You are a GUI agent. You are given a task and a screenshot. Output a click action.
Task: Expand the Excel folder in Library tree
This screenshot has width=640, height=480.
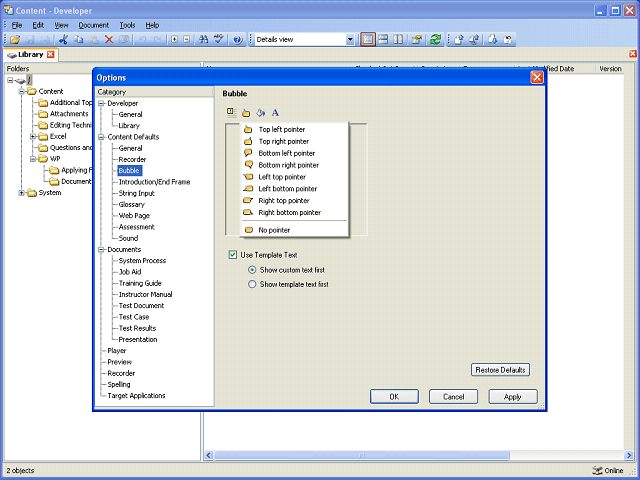click(33, 136)
